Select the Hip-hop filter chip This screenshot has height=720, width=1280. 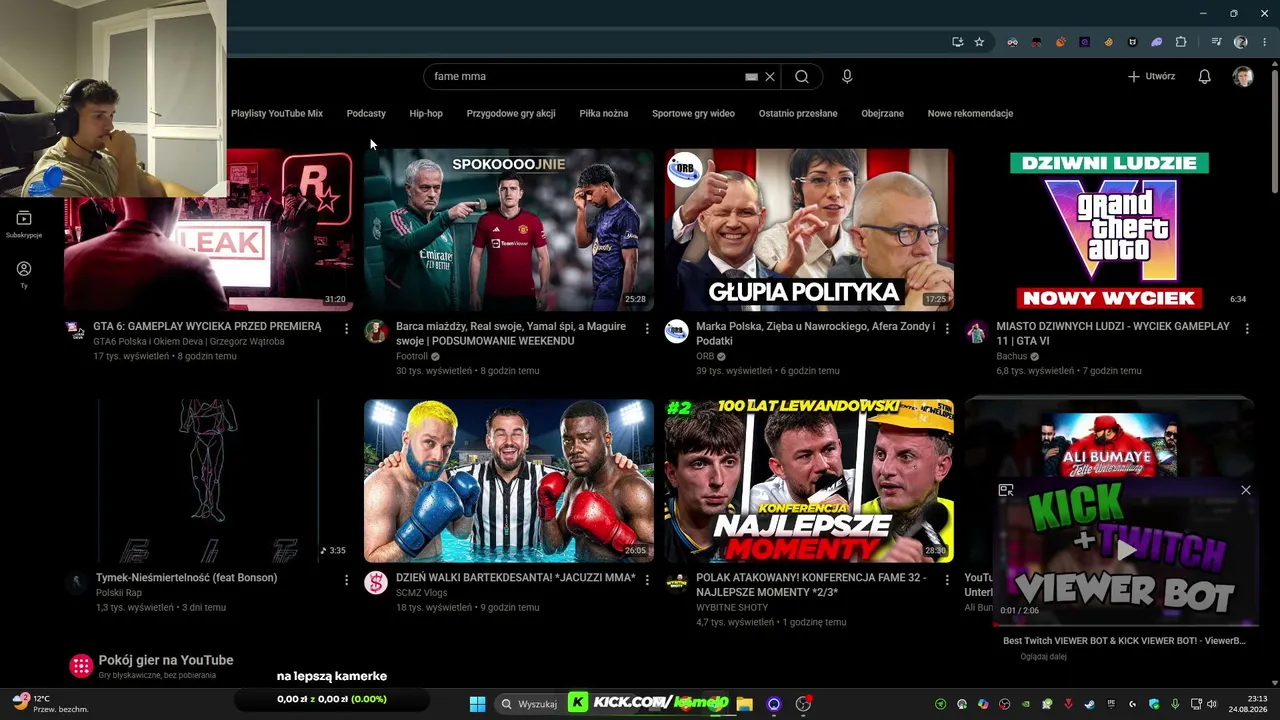tap(426, 113)
